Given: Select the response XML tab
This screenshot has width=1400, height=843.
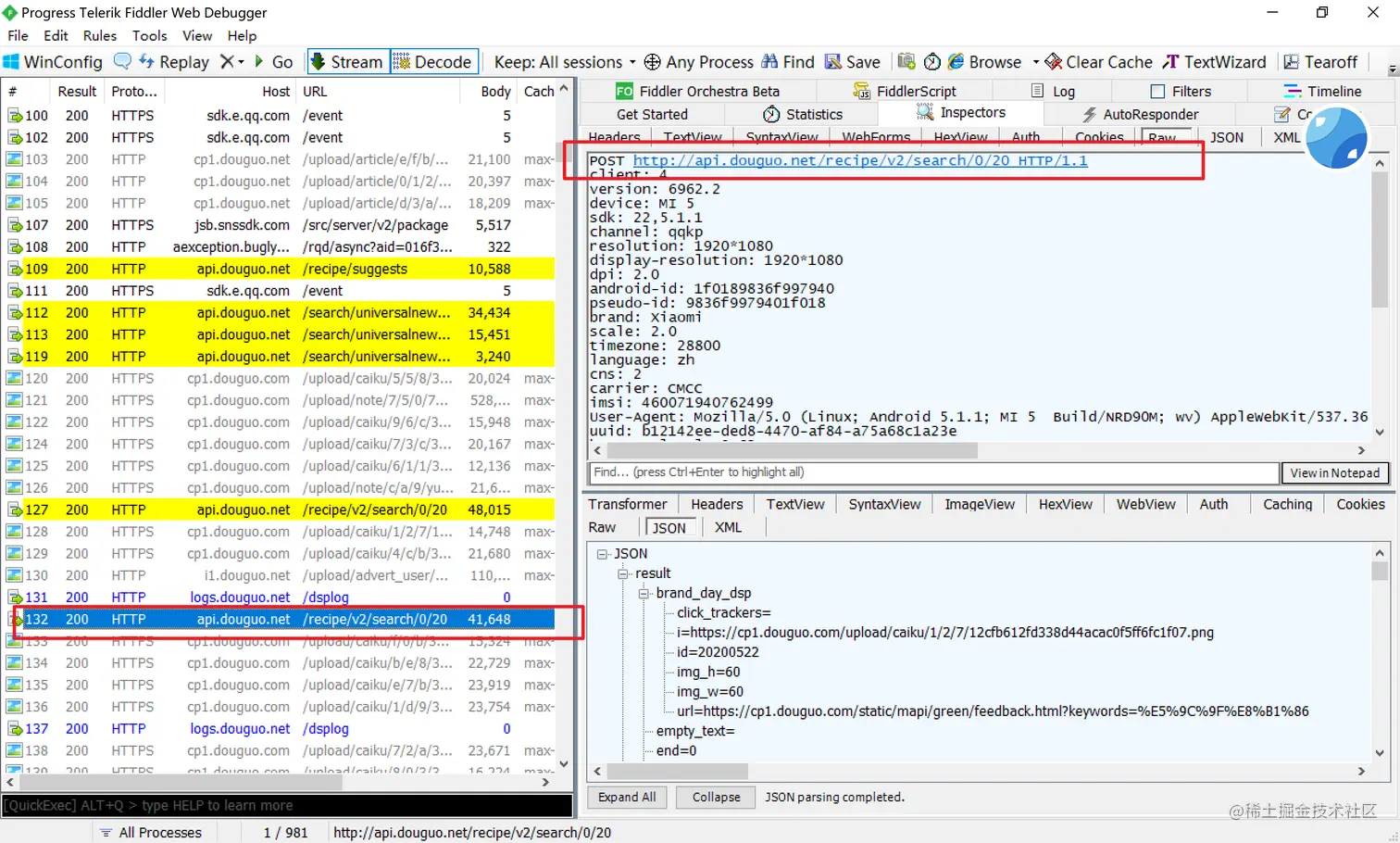Looking at the screenshot, I should [x=728, y=527].
